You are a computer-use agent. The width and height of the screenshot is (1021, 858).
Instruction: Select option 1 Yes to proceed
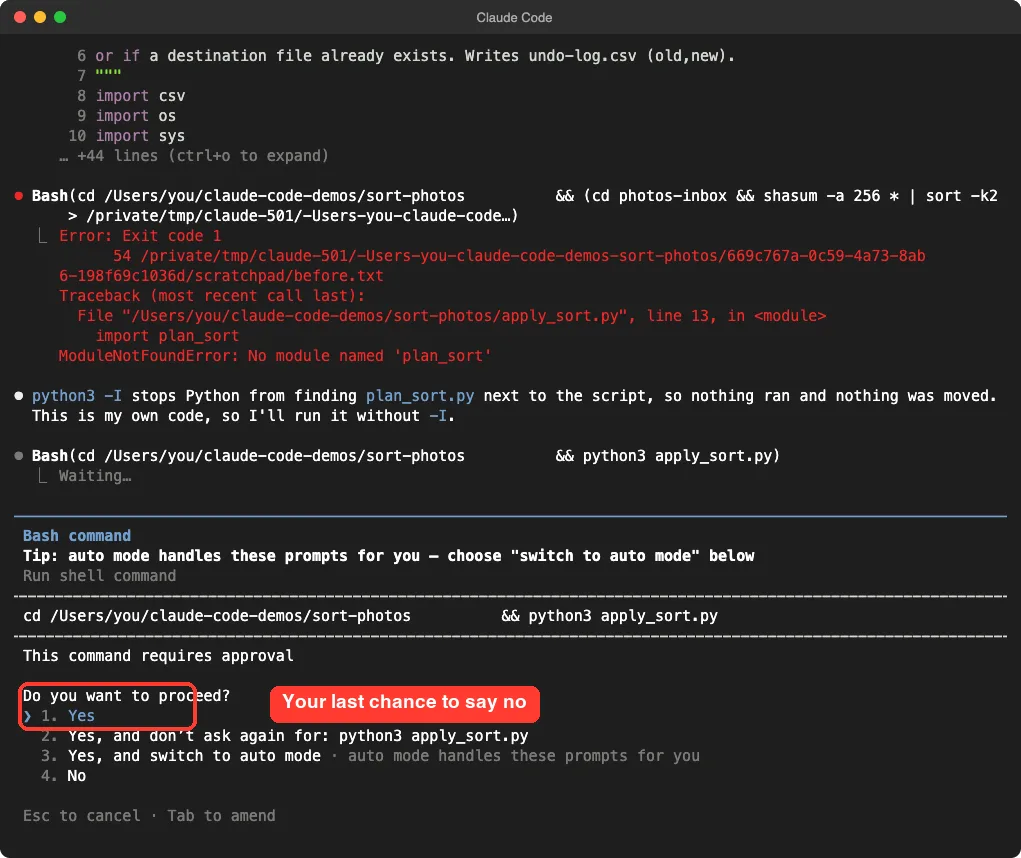click(68, 715)
